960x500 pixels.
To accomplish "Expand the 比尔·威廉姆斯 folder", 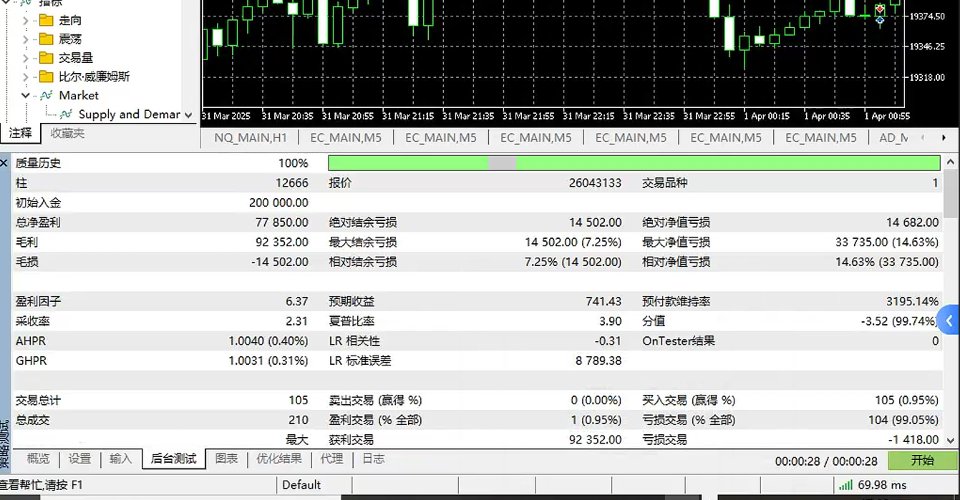I will click(25, 77).
